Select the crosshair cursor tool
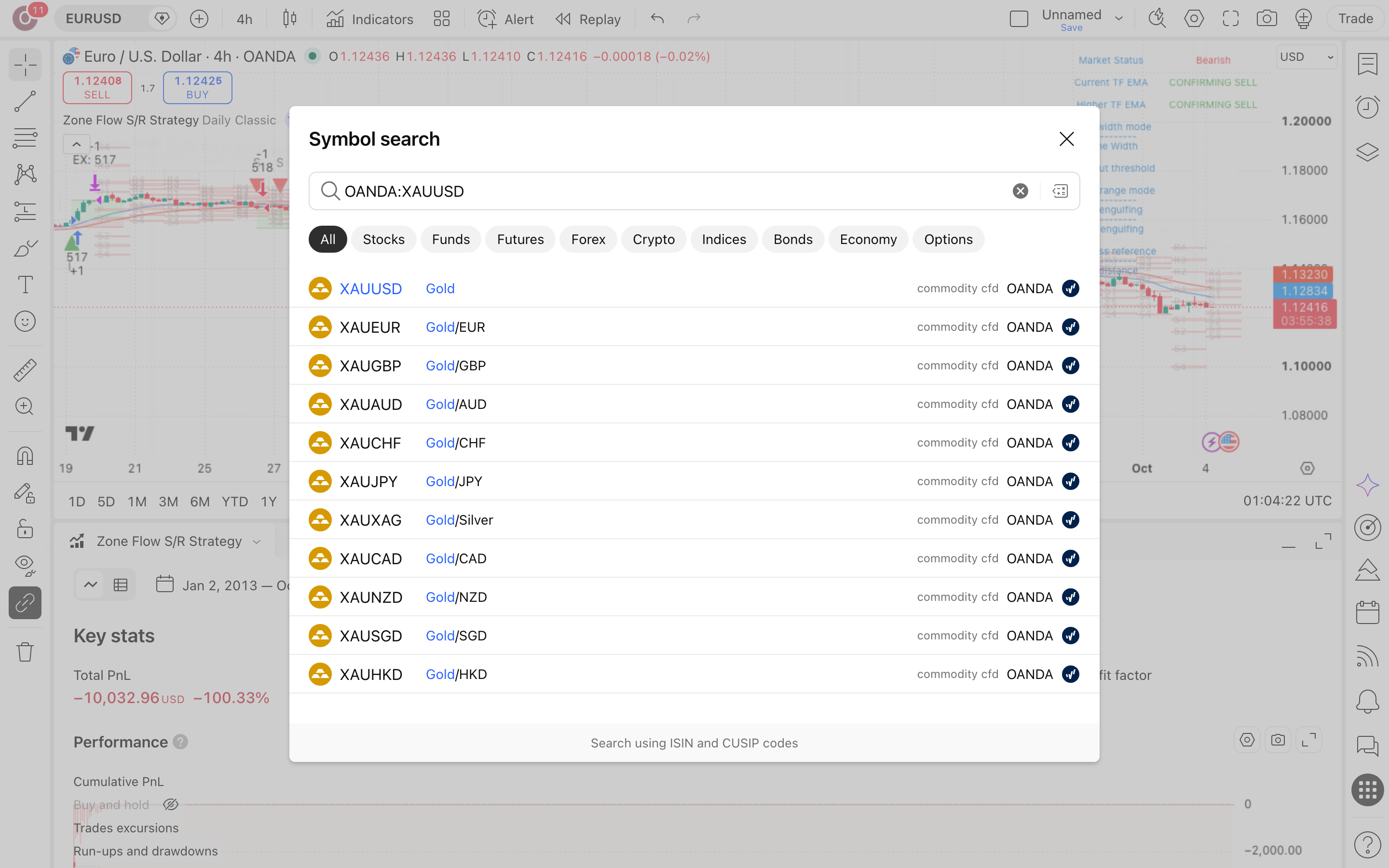Screen dimensions: 1389x868 [x=25, y=65]
